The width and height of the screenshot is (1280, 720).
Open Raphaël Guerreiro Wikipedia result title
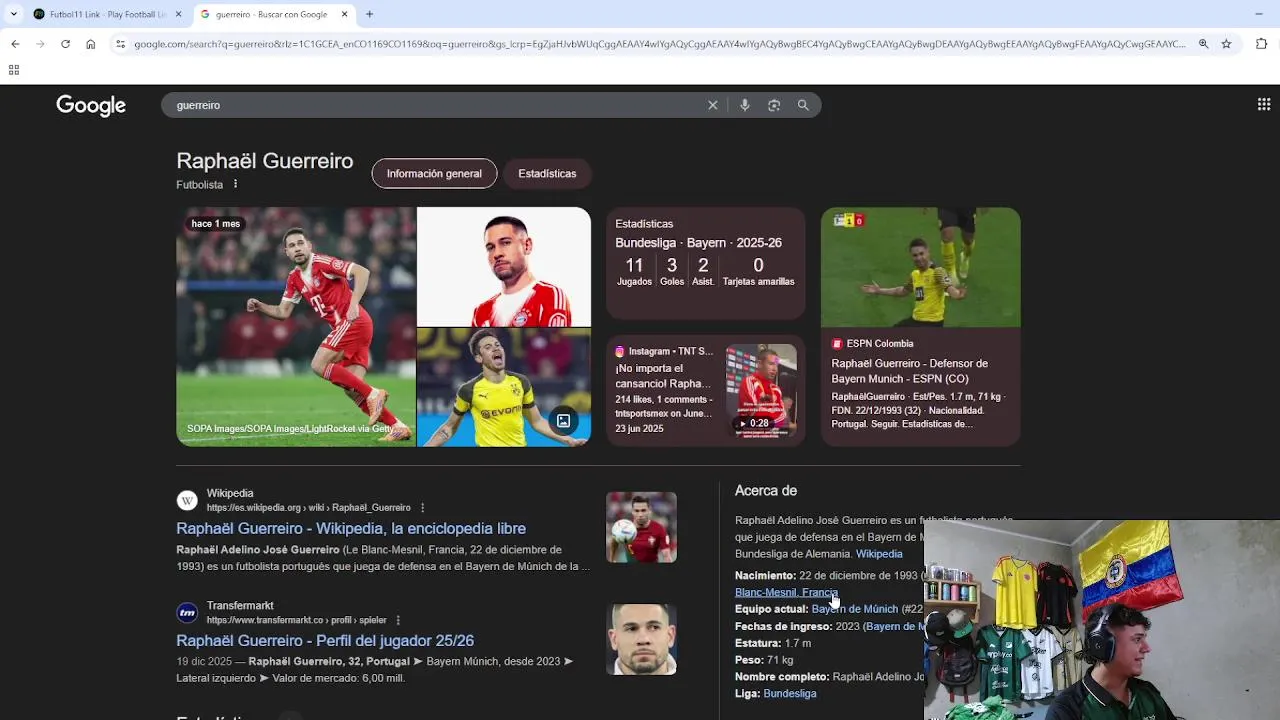click(351, 528)
